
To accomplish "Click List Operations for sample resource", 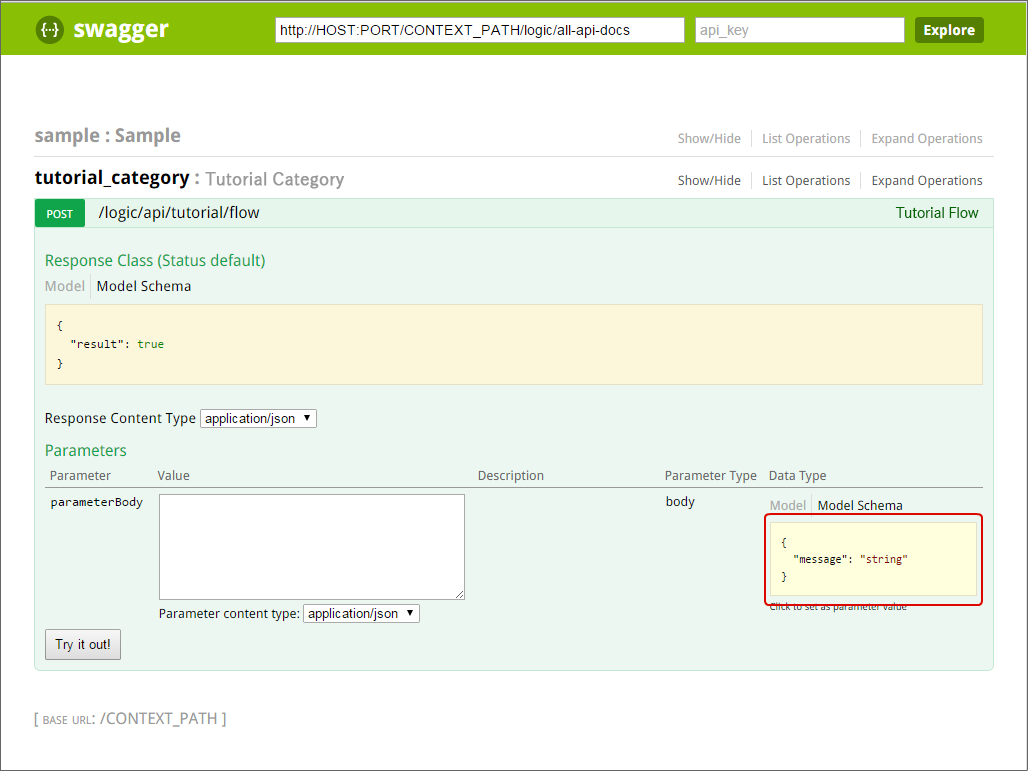I will point(806,138).
